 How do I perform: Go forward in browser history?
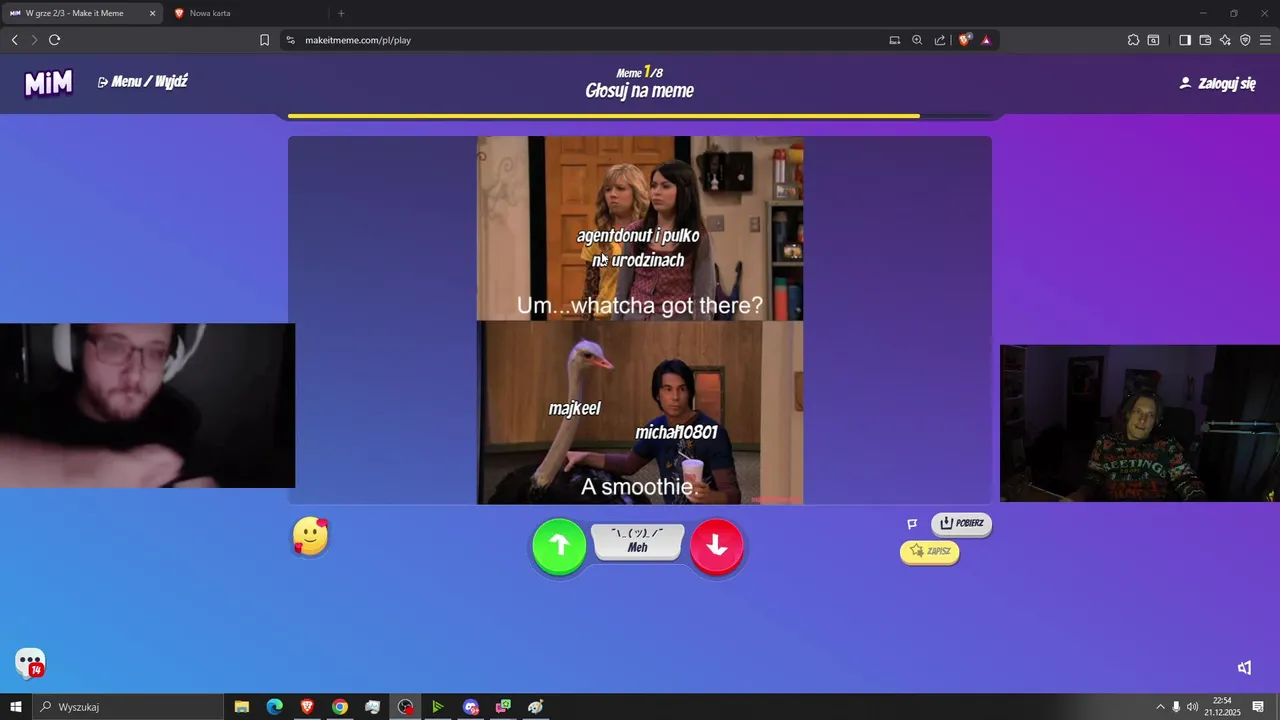34,40
